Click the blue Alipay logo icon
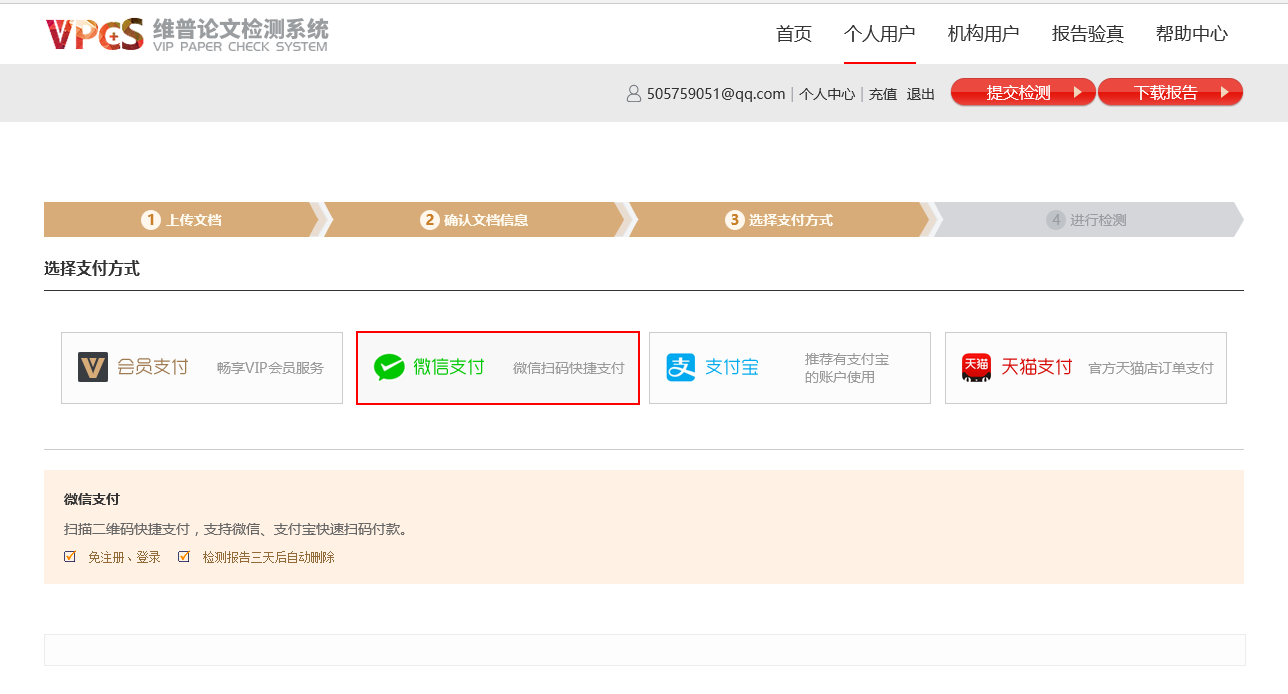 point(681,367)
